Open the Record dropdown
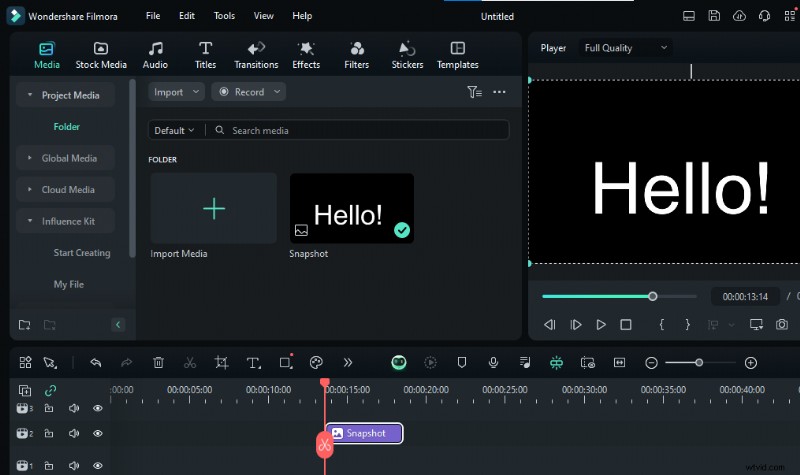Viewport: 800px width, 475px height. click(x=248, y=92)
